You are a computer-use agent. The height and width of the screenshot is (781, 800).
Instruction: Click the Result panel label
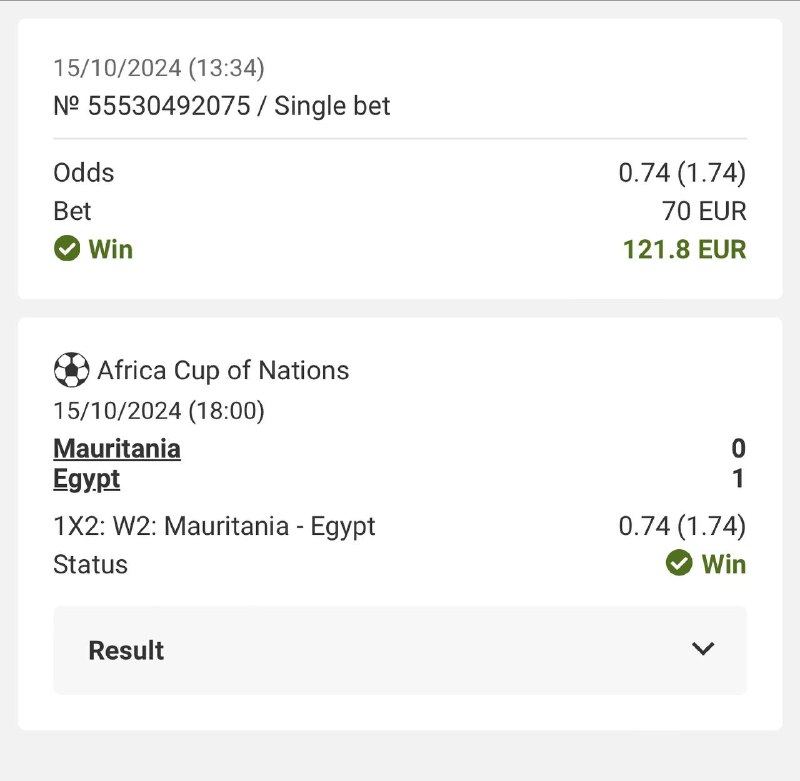coord(126,650)
